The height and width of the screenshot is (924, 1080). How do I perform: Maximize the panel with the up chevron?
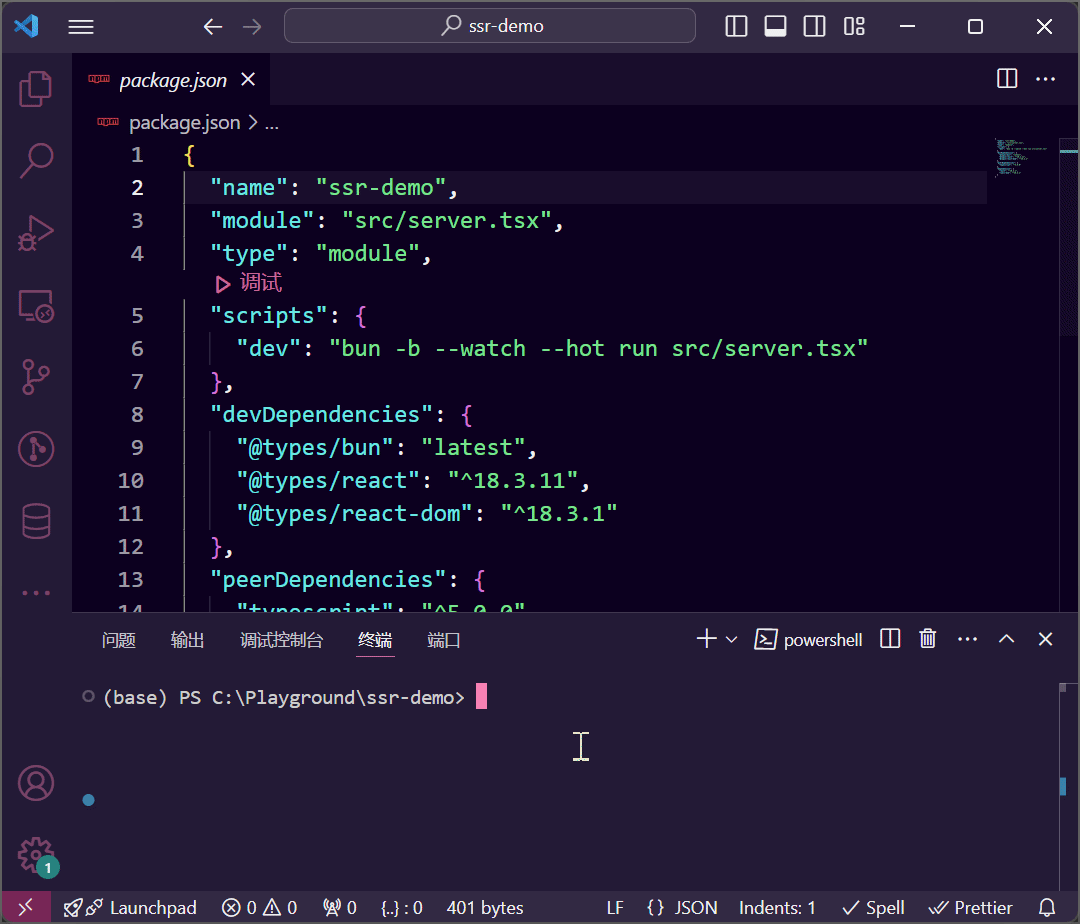[1006, 639]
